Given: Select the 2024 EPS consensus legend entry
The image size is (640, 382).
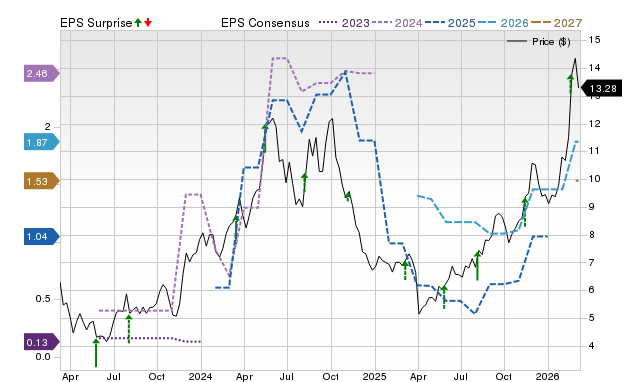Looking at the screenshot, I should [397, 23].
